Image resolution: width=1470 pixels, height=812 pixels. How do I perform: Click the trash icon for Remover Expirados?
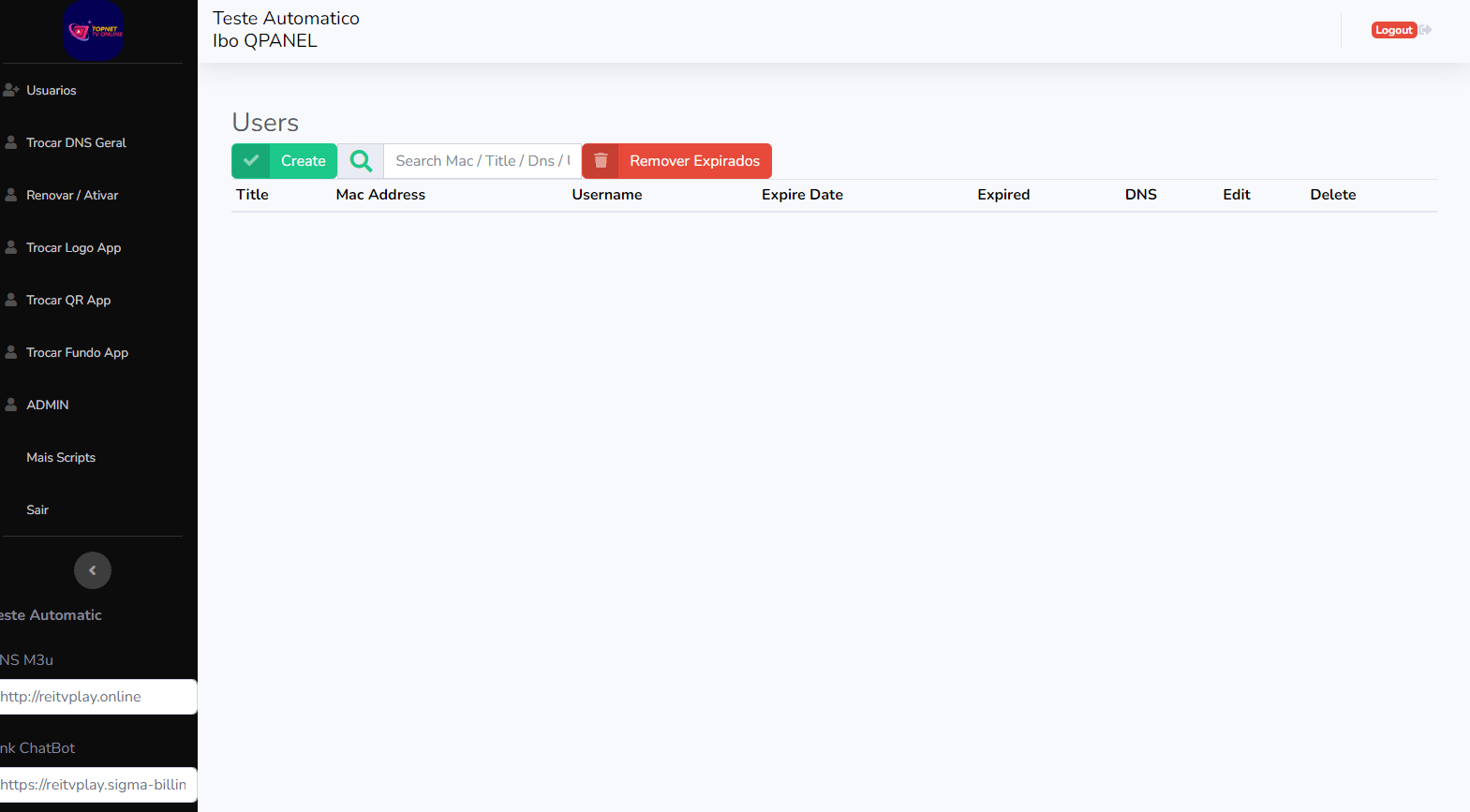tap(601, 161)
